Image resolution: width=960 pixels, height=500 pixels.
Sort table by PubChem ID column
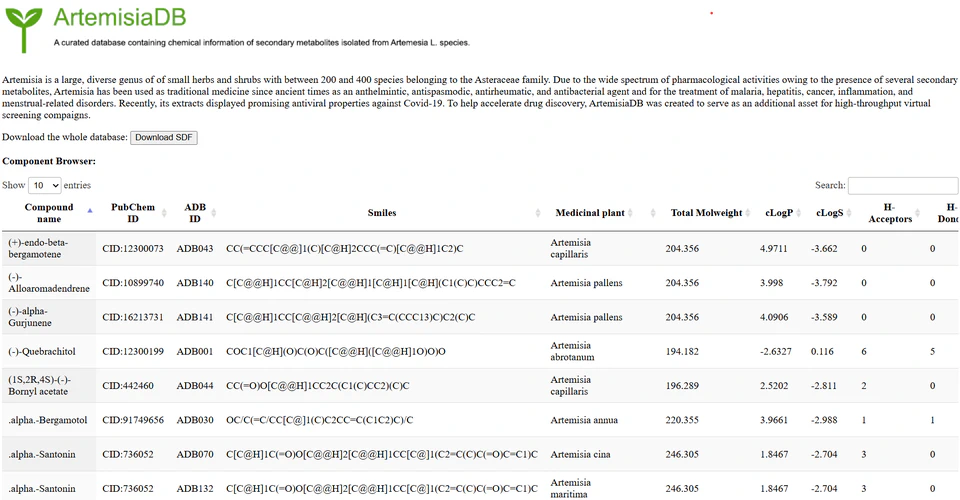(132, 213)
